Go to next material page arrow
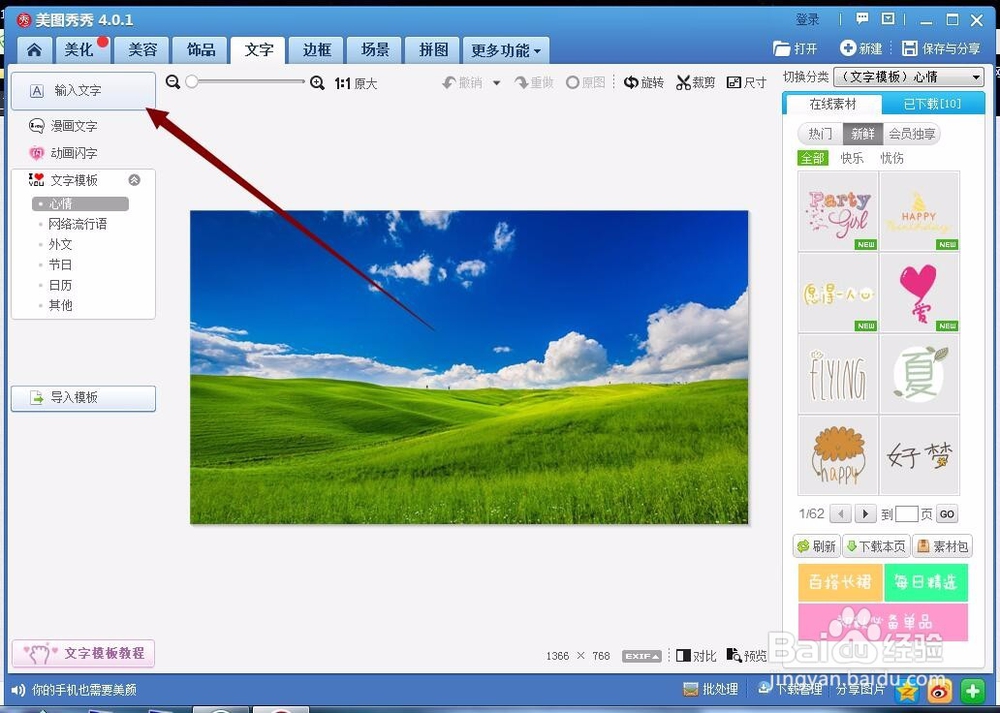1000x713 pixels. point(865,514)
